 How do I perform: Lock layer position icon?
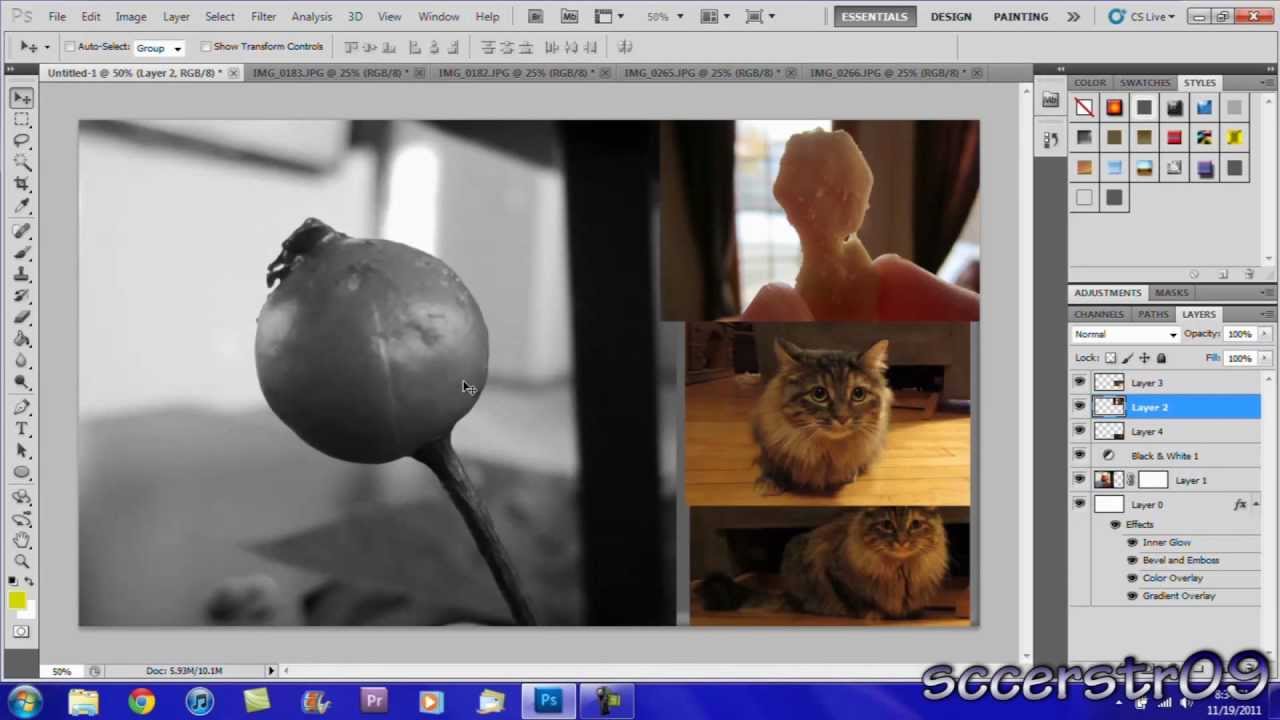1144,358
